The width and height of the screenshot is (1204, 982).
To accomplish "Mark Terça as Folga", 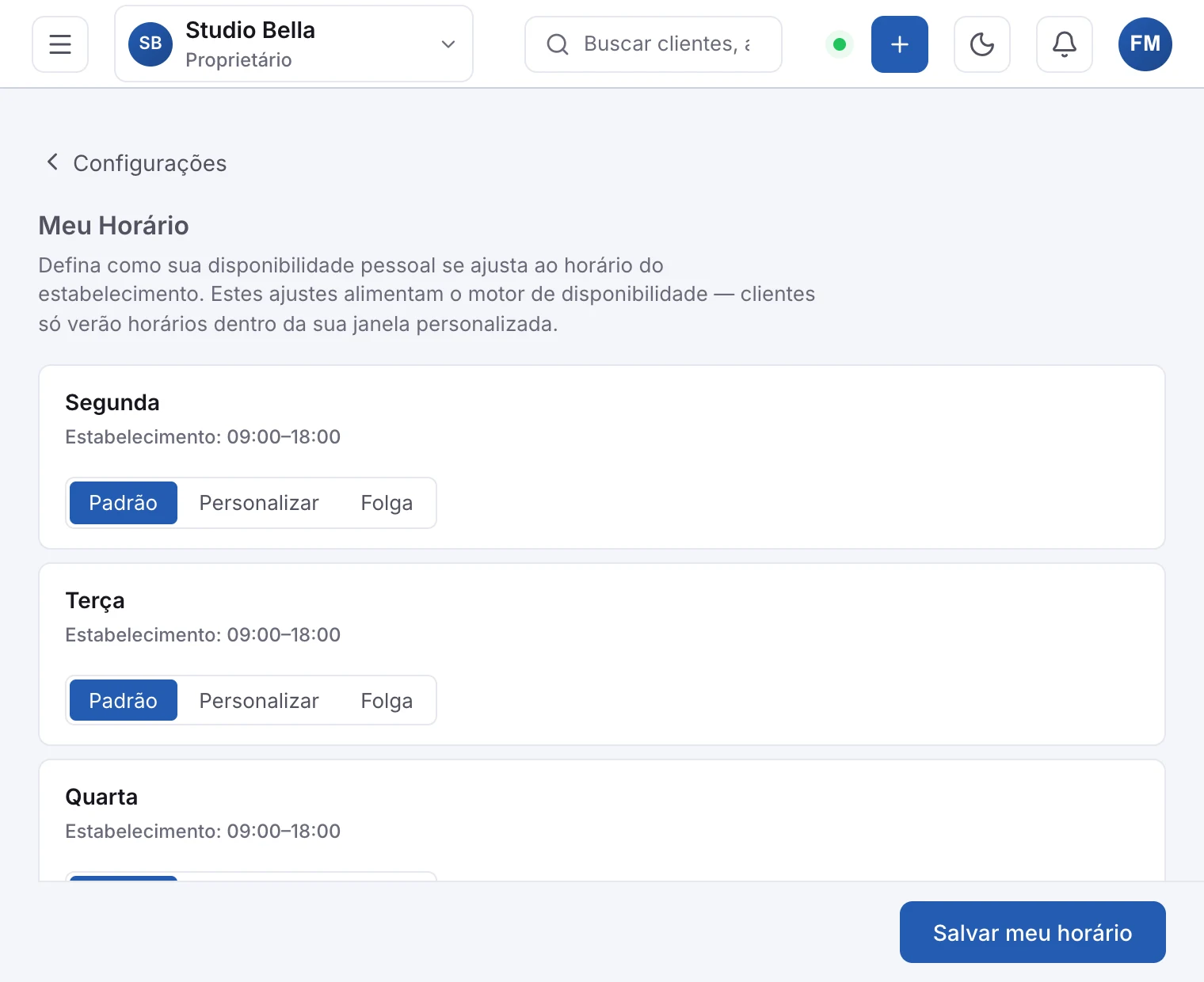I will click(x=387, y=700).
